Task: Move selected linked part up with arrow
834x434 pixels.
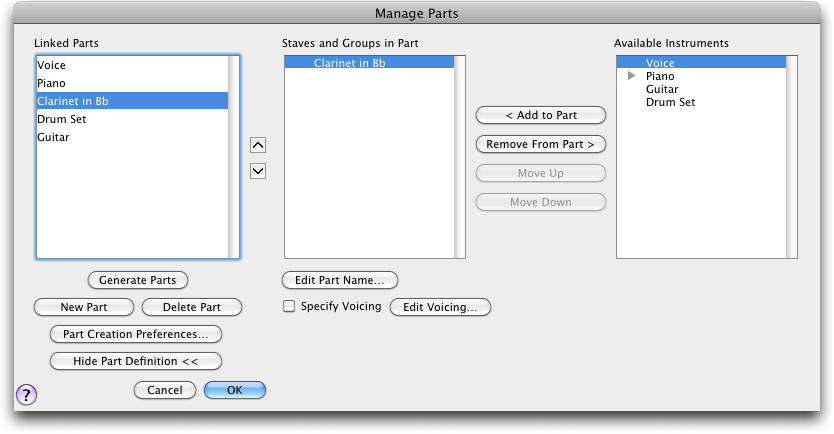Action: coord(258,145)
